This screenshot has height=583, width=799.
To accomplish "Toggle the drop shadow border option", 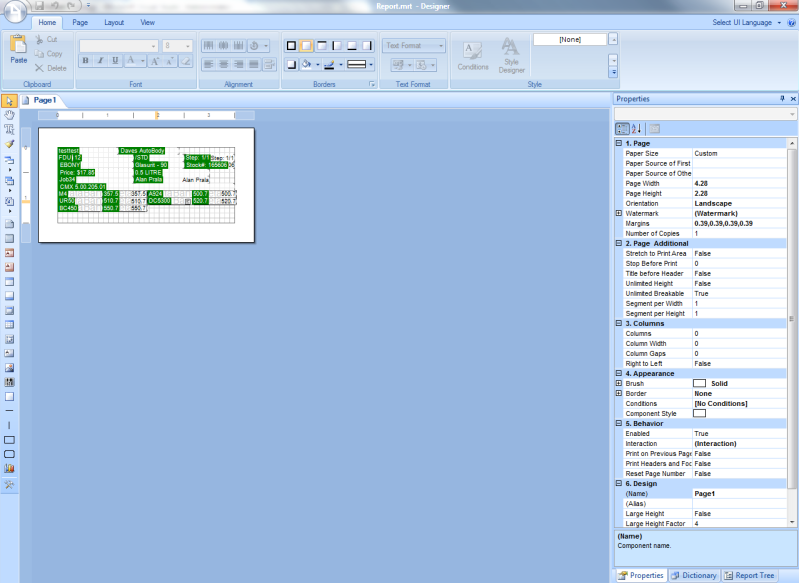I will point(291,64).
